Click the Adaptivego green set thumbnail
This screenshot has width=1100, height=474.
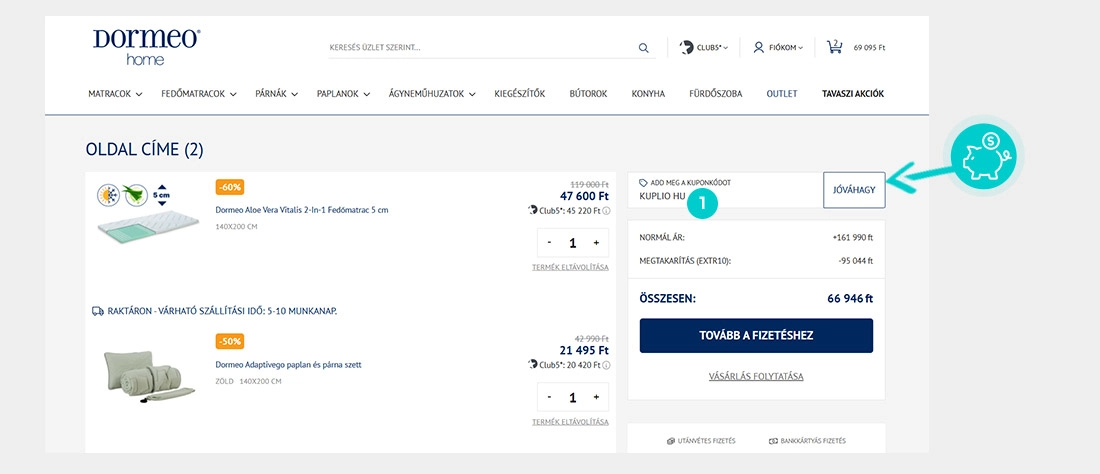[149, 377]
